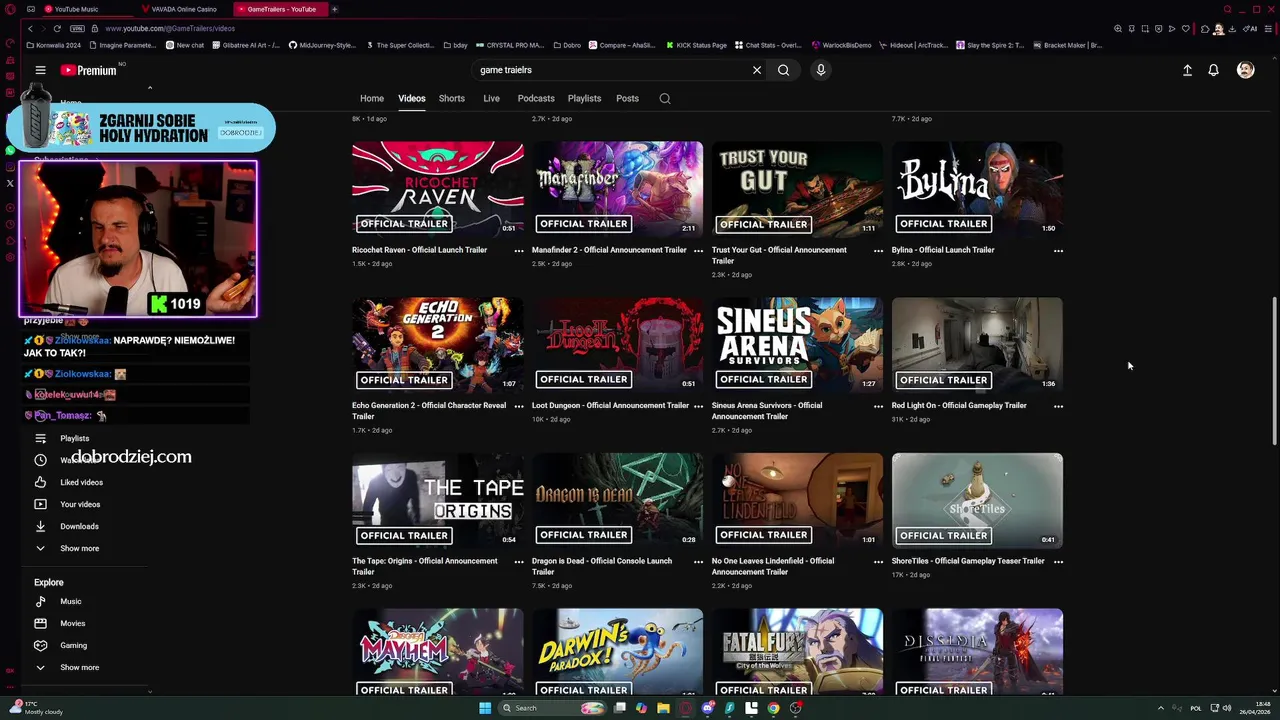Open more options for No One Leaves Lindenfield video
The image size is (1280, 720).
878,562
